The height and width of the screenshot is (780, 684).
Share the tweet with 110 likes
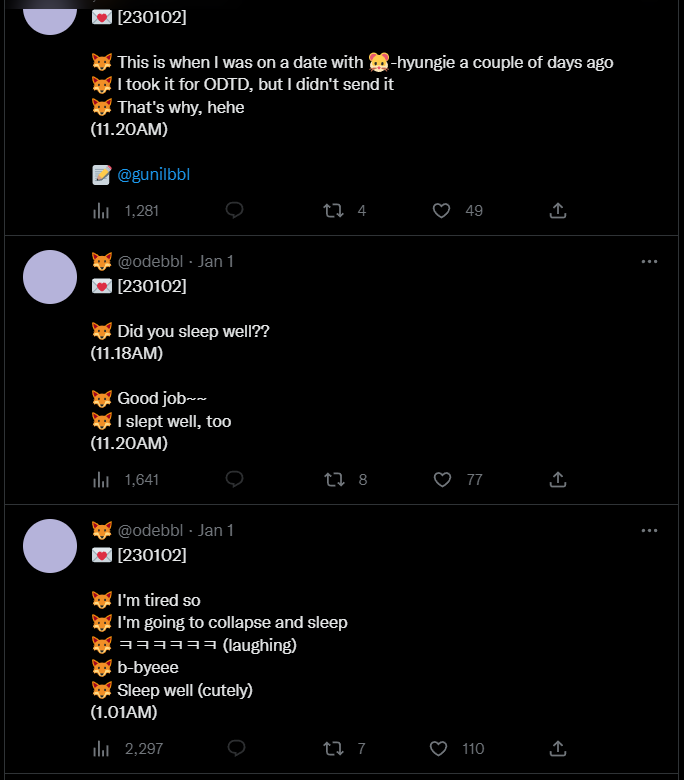[x=558, y=748]
